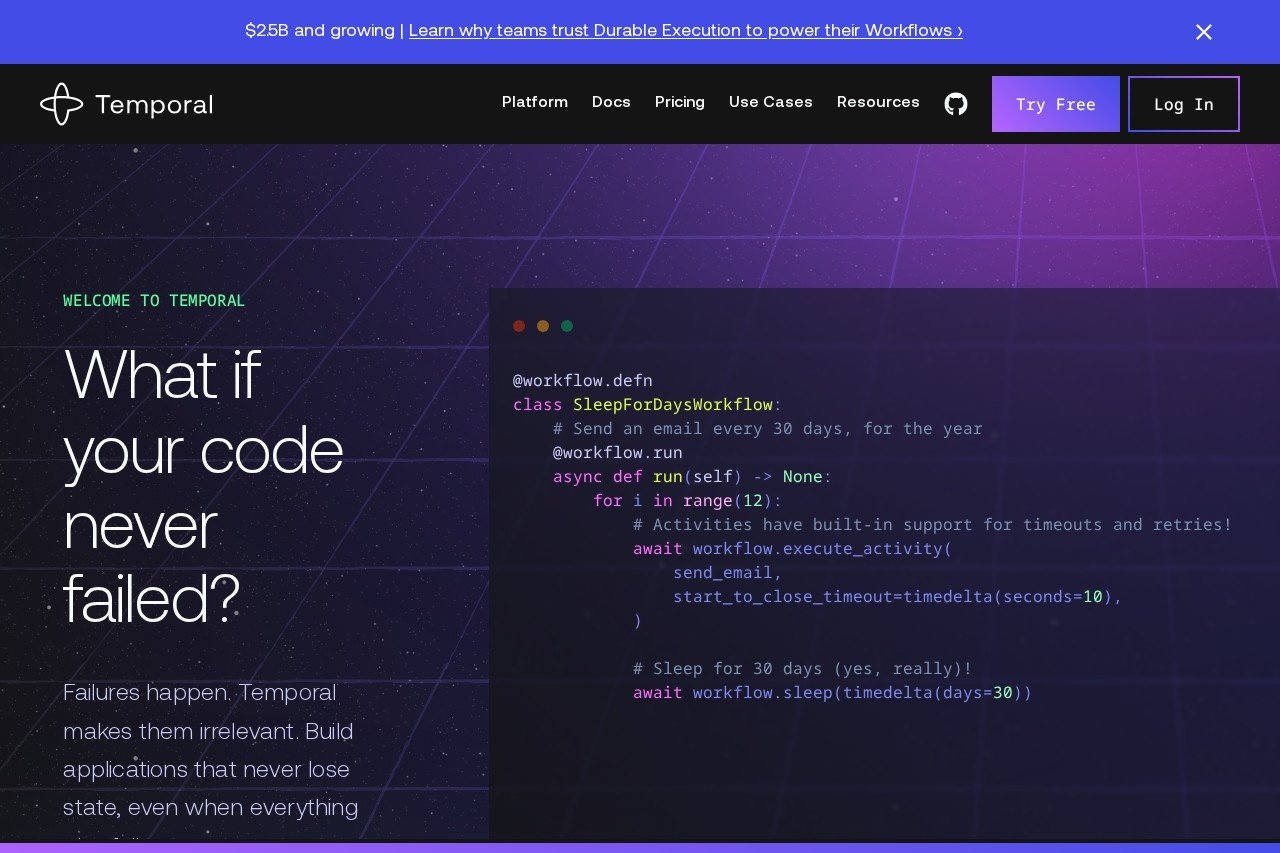Click the Temporal logo icon

[61, 104]
